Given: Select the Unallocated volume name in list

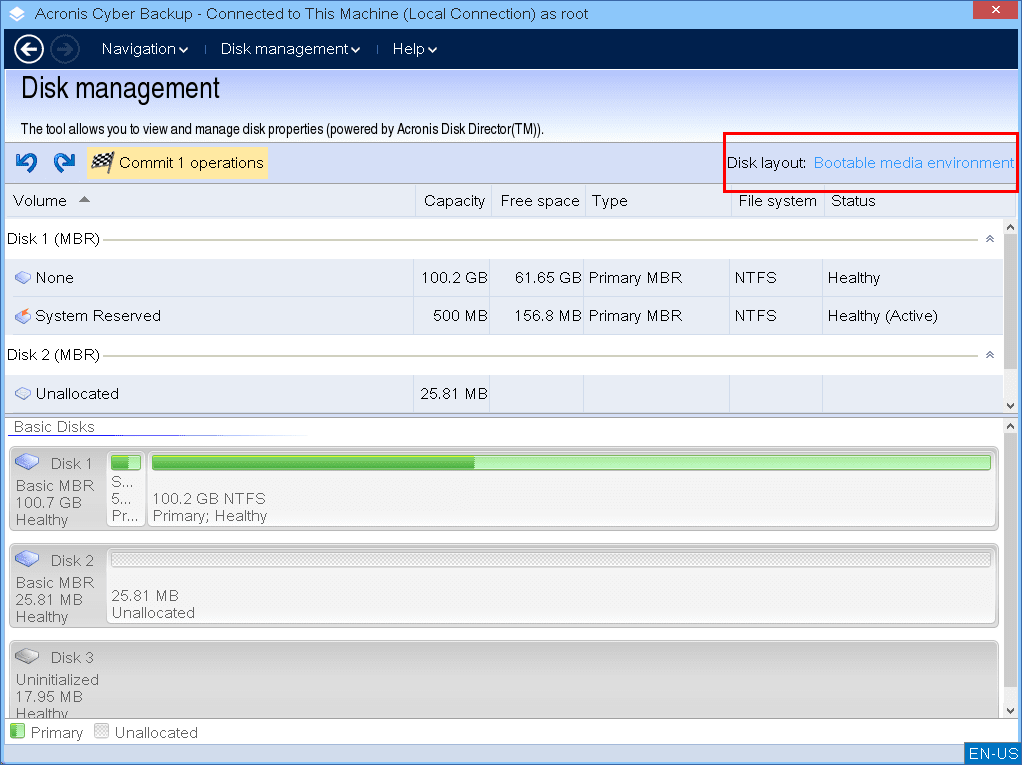Looking at the screenshot, I should click(x=77, y=394).
